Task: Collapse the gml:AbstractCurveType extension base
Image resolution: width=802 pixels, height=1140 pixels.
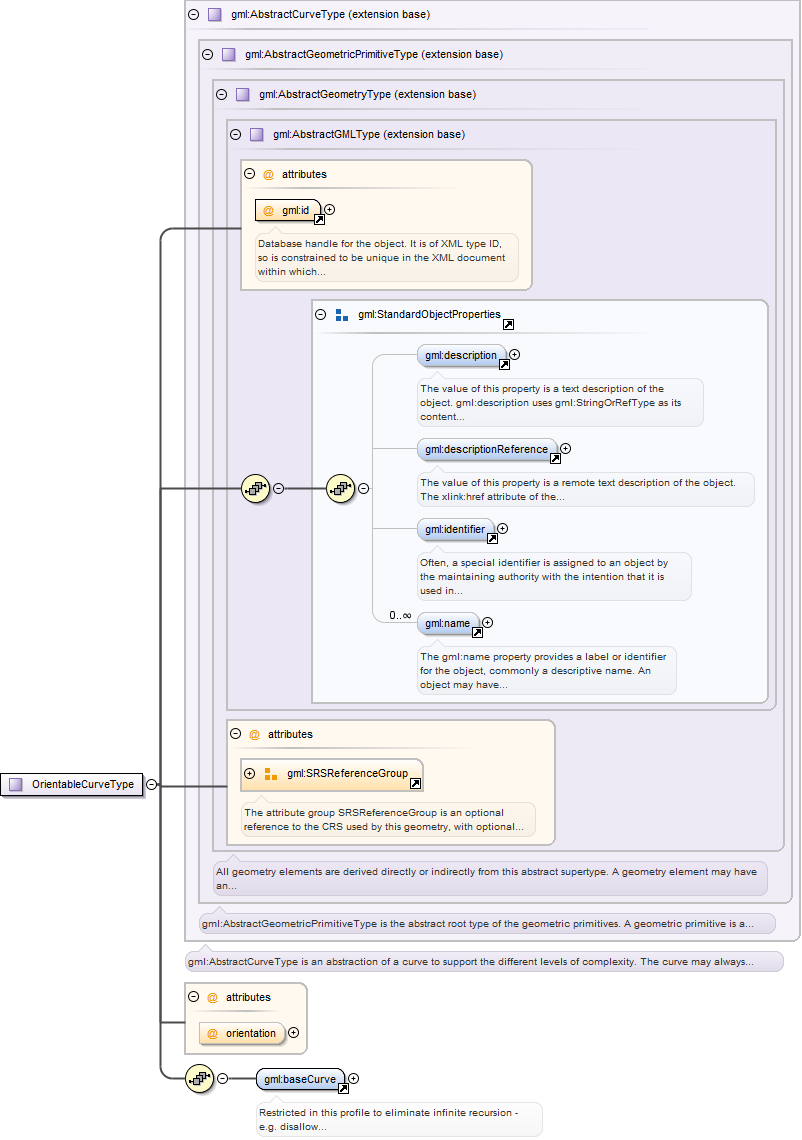Action: (193, 14)
